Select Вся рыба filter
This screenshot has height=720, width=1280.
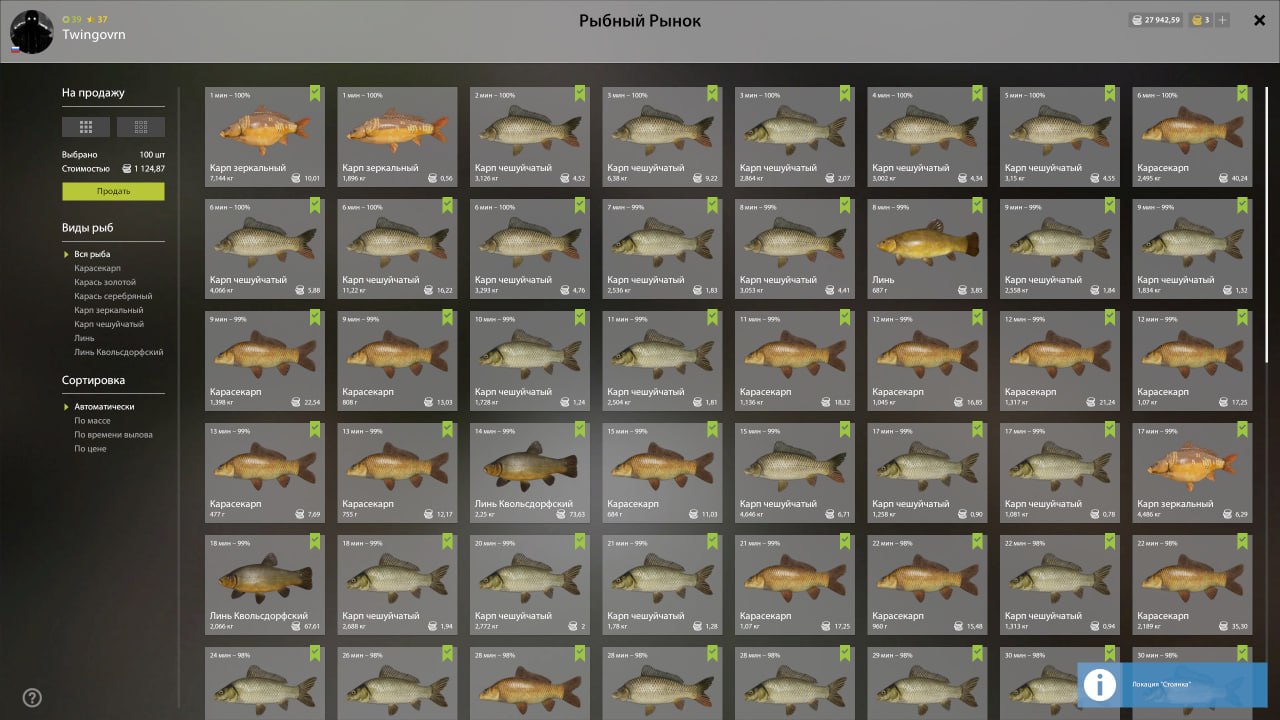tap(92, 254)
